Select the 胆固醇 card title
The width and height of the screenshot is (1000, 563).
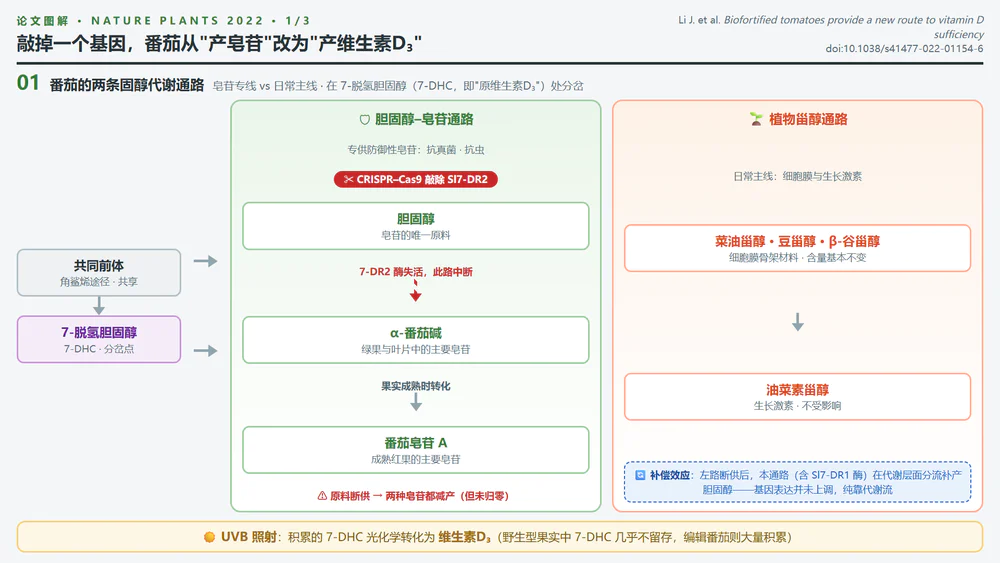click(416, 219)
